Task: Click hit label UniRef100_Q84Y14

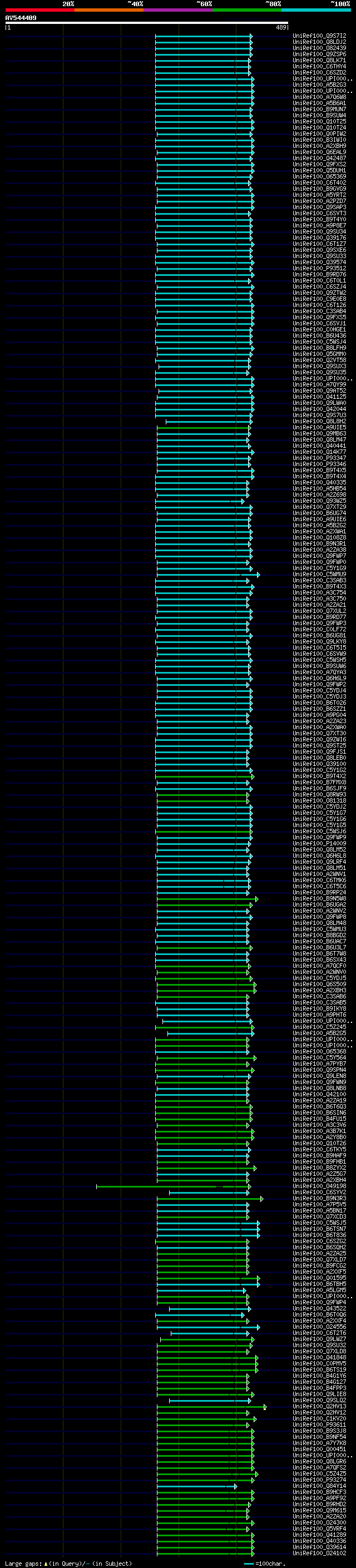Action: (319, 1485)
